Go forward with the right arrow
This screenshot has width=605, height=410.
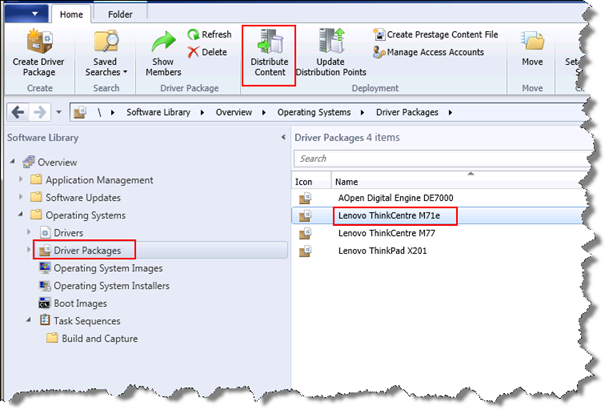tap(40, 112)
